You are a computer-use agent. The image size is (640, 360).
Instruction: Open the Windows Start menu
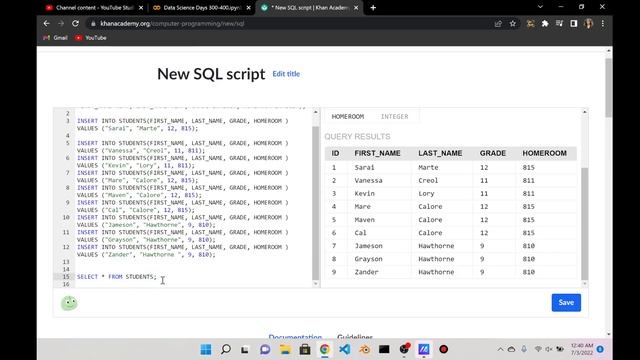pyautogui.click(x=206, y=349)
